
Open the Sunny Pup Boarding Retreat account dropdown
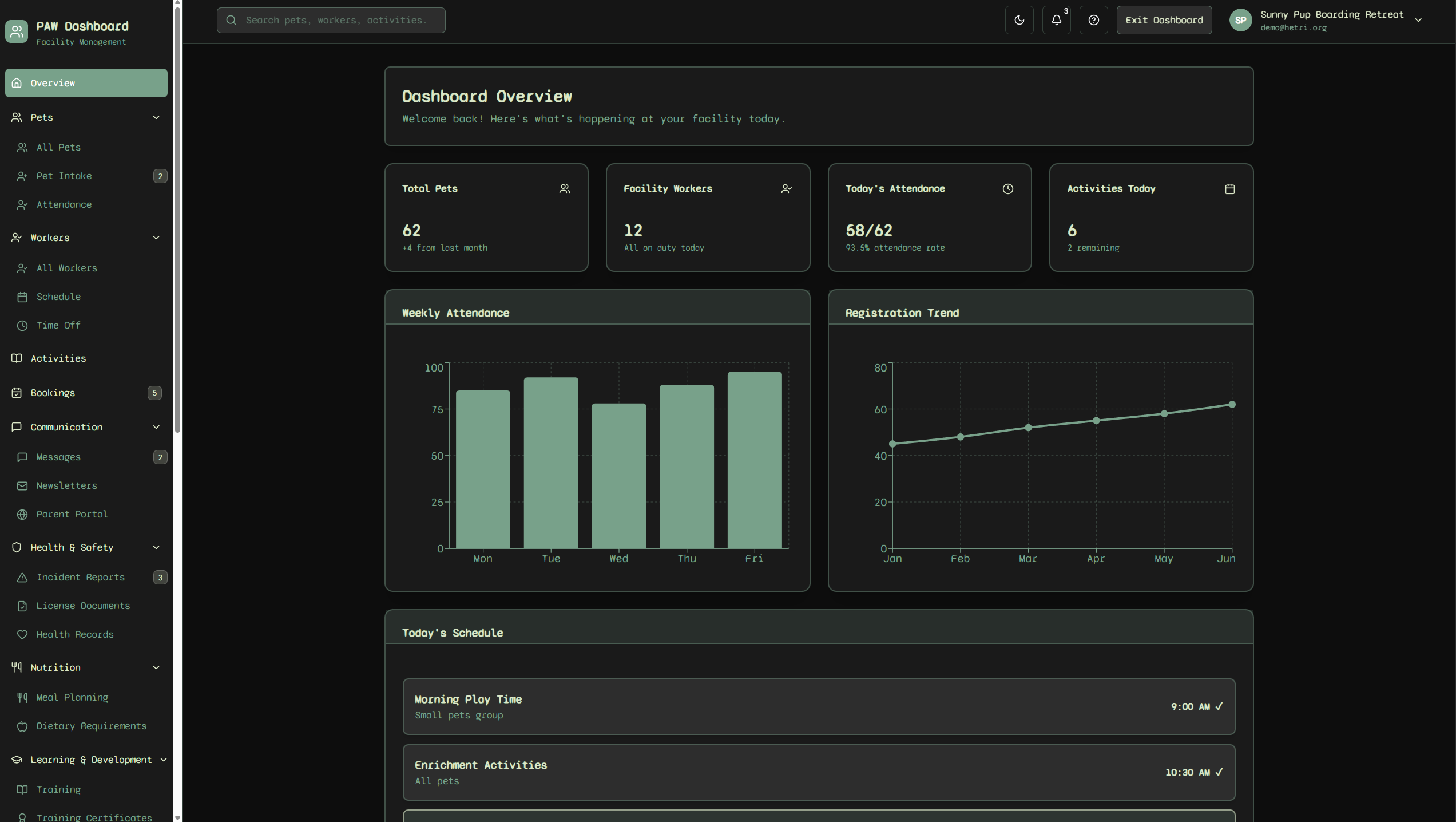pyautogui.click(x=1418, y=20)
